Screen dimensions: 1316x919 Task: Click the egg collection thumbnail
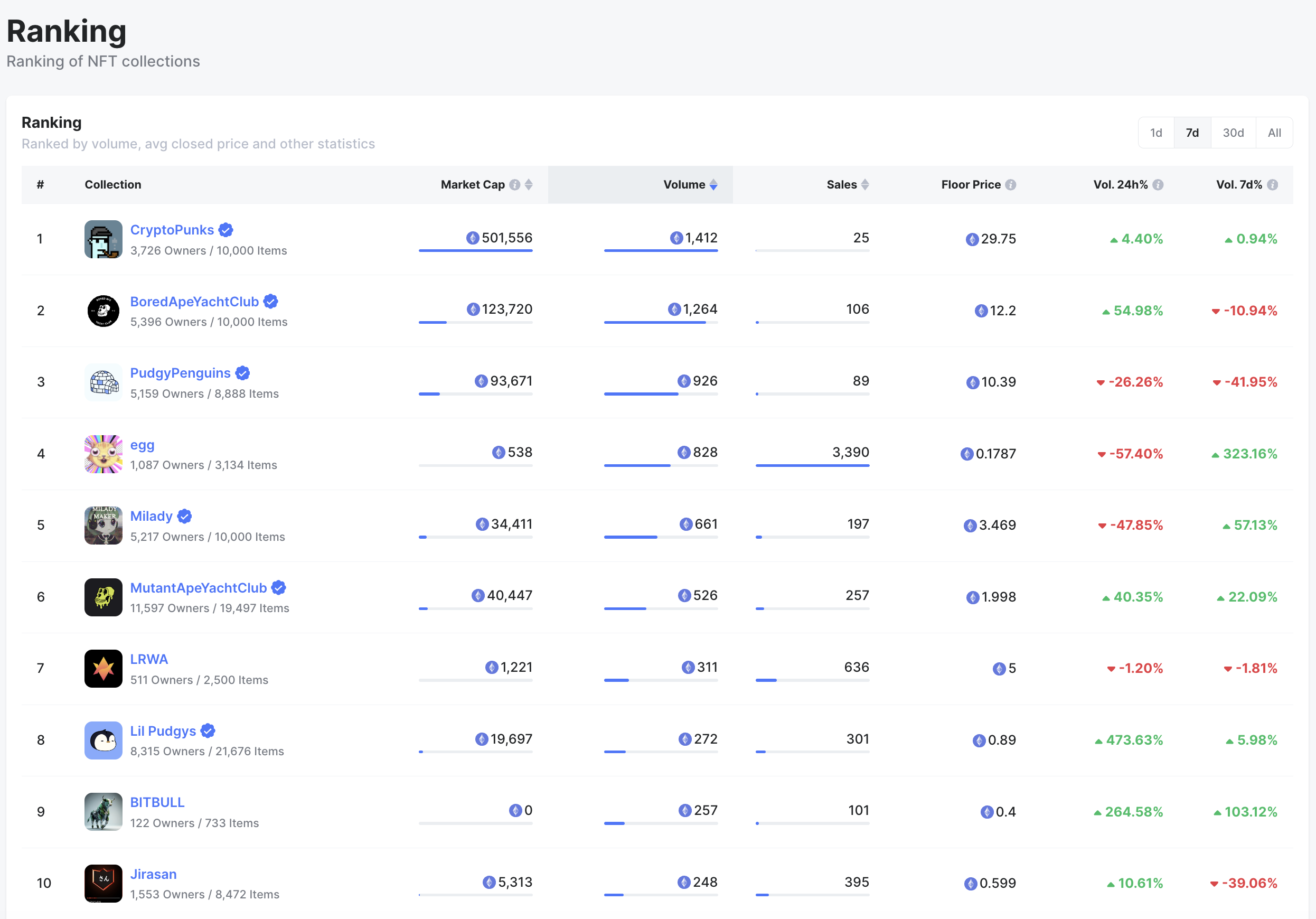[x=103, y=454]
